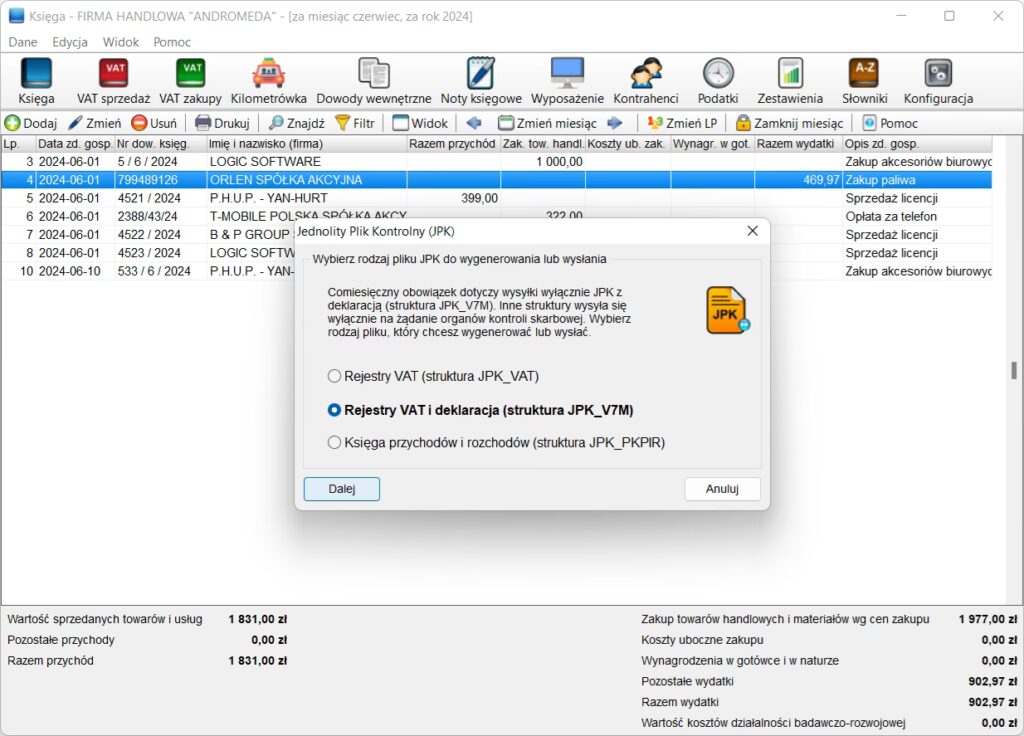Viewport: 1024px width, 736px height.
Task: Click the Dalej button
Action: click(341, 489)
